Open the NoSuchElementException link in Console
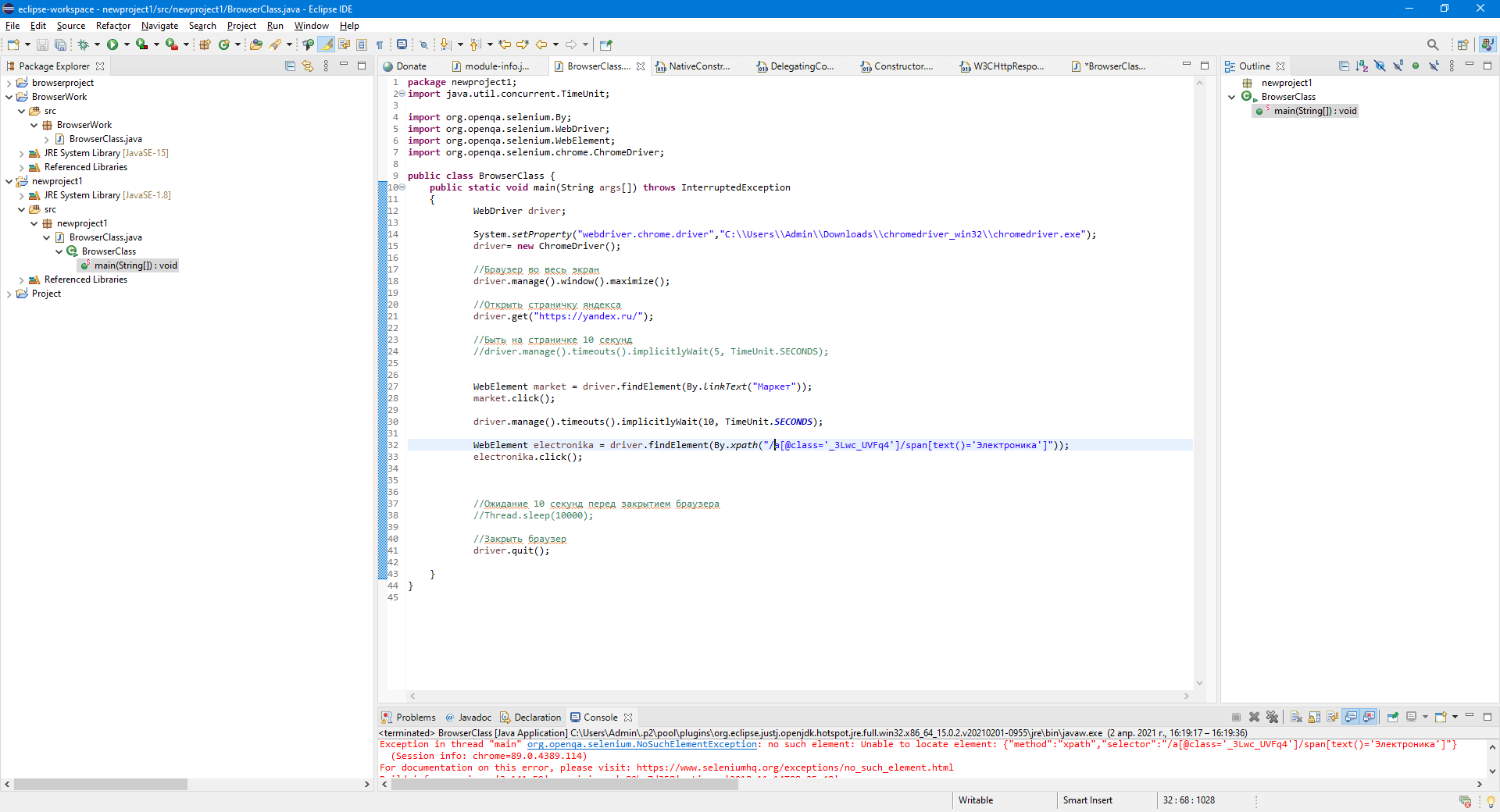 pos(642,744)
